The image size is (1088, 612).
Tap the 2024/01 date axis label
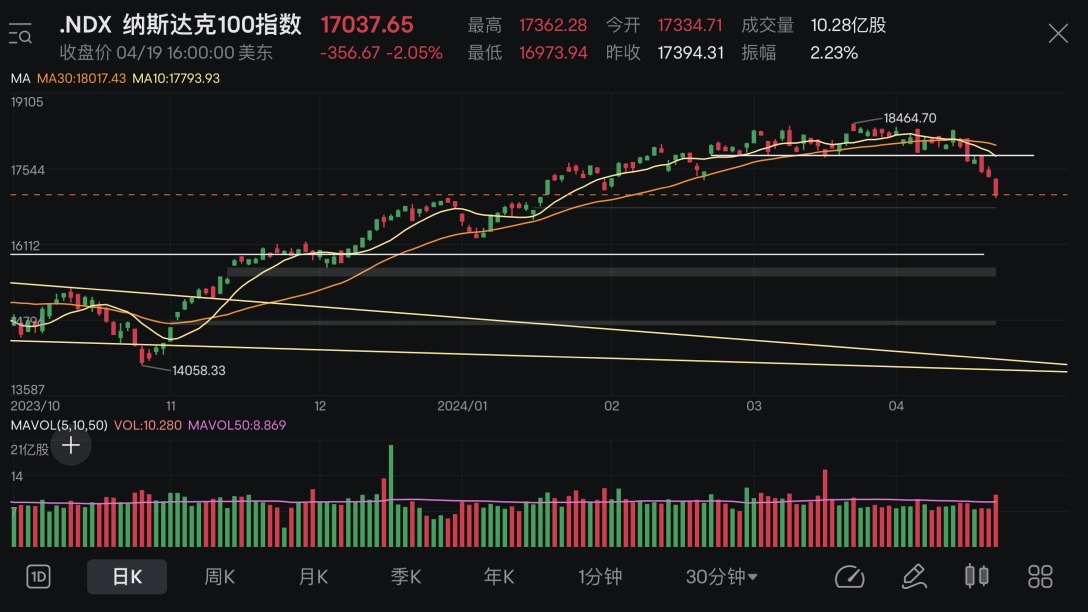tap(462, 406)
